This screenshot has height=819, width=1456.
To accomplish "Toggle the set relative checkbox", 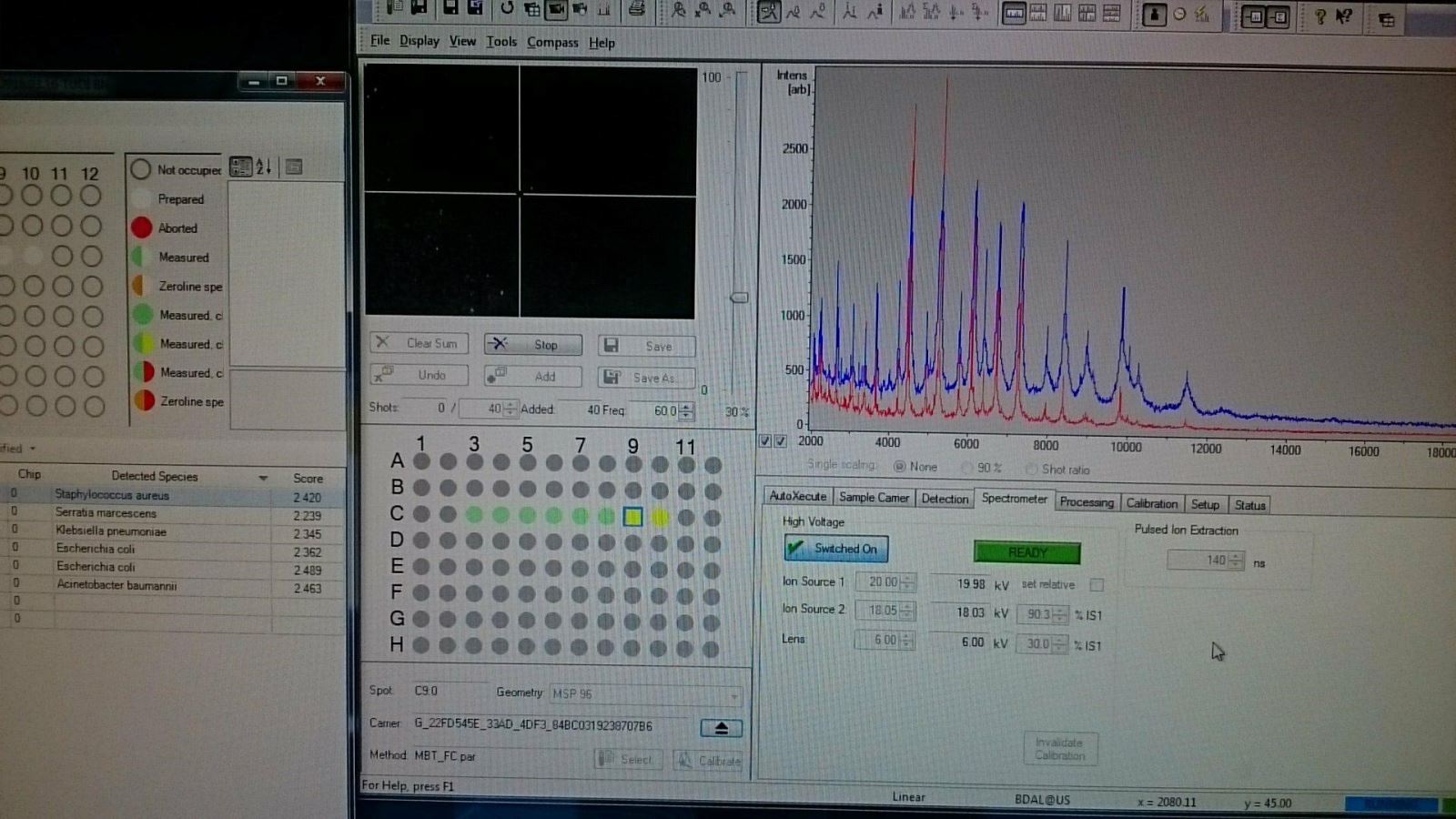I will 1097,585.
